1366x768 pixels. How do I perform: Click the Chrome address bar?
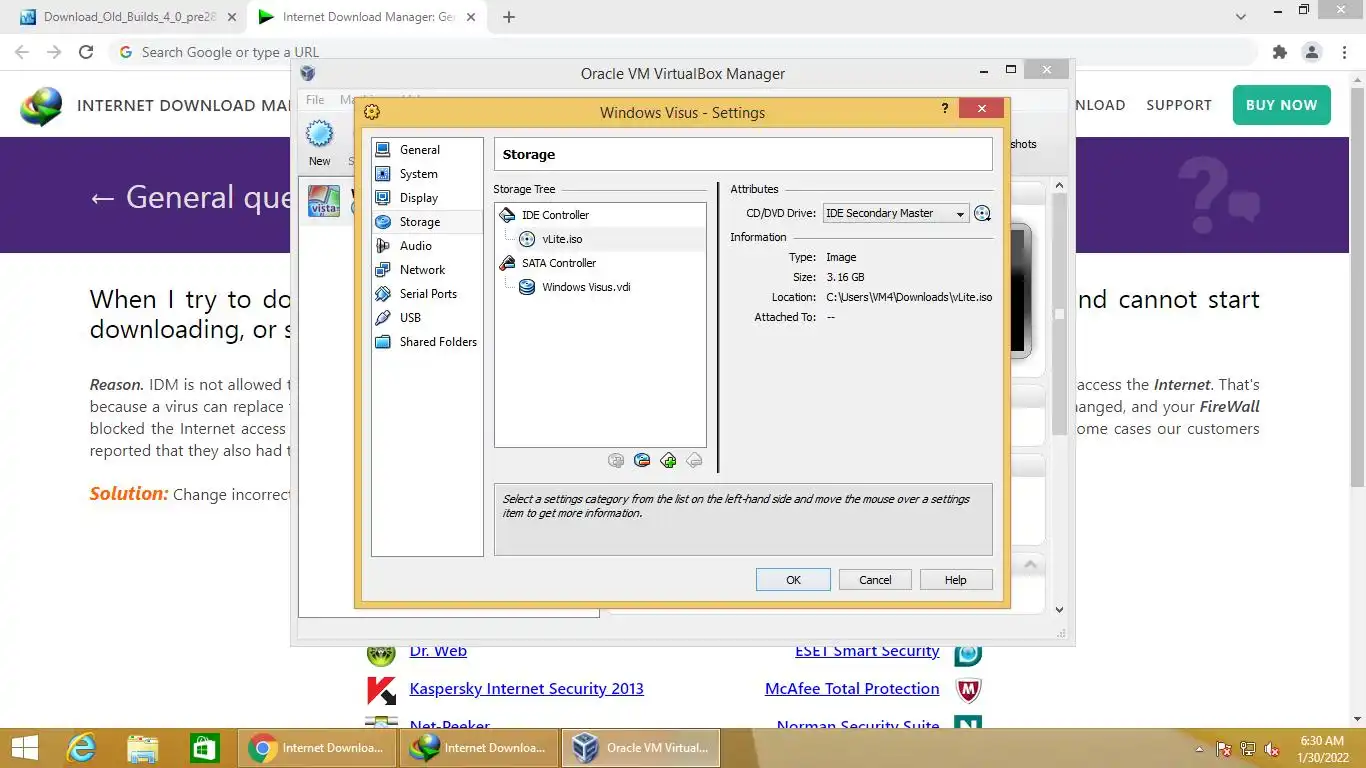(x=684, y=52)
